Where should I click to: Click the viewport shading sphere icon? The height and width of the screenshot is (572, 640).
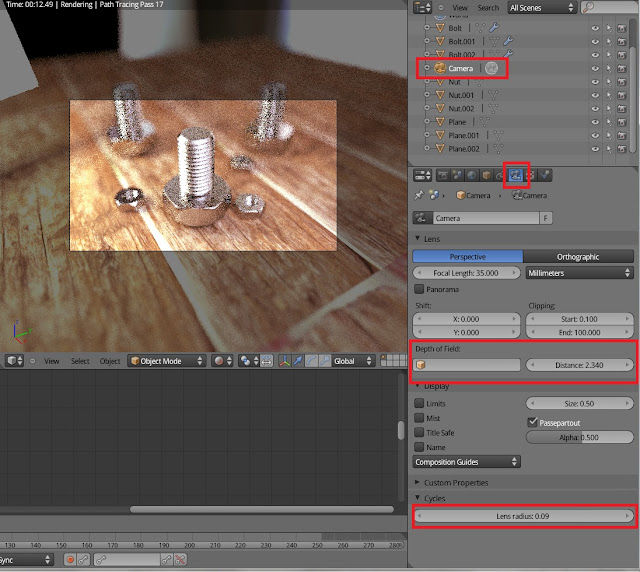coord(222,361)
